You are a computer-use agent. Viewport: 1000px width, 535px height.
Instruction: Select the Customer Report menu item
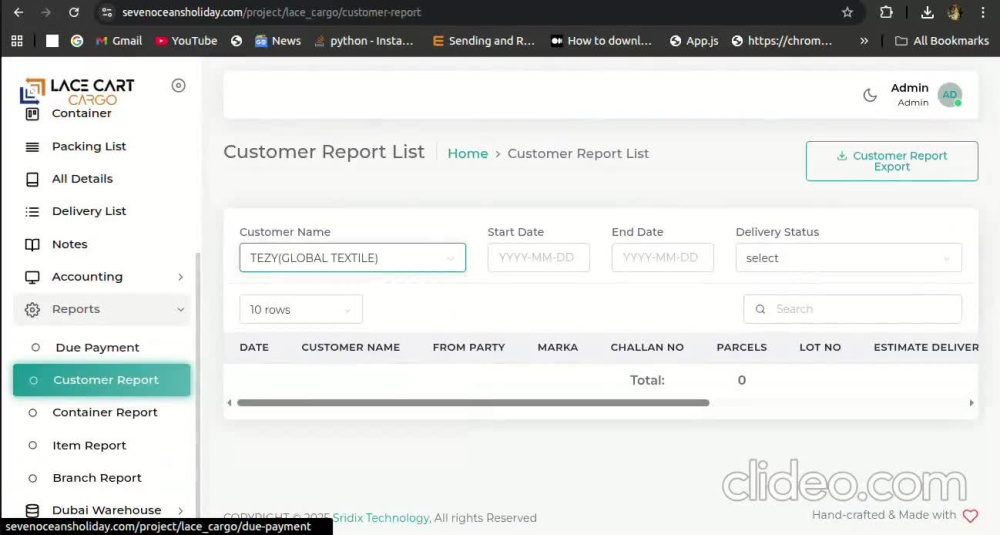[x=101, y=380]
